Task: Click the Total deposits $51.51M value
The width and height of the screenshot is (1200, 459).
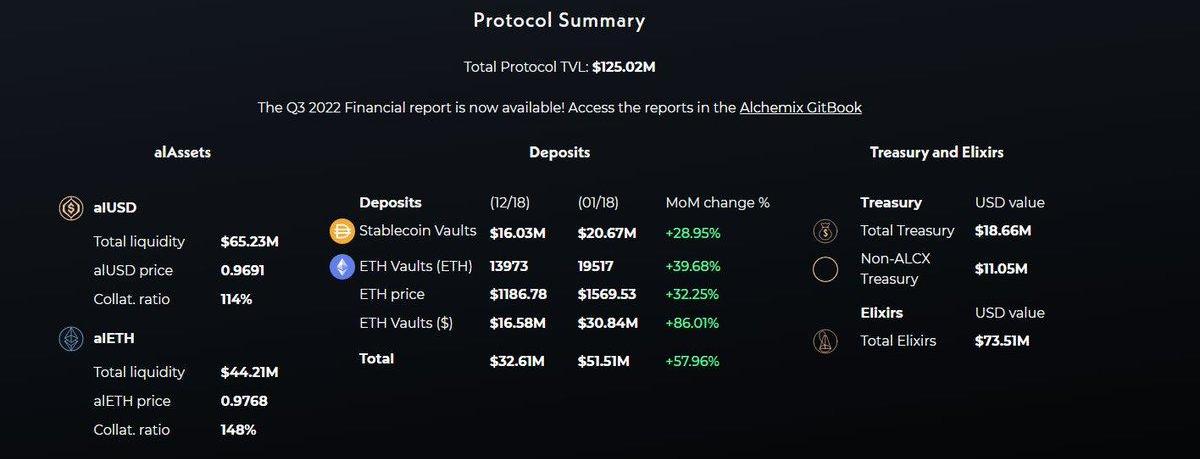Action: pyautogui.click(x=603, y=360)
